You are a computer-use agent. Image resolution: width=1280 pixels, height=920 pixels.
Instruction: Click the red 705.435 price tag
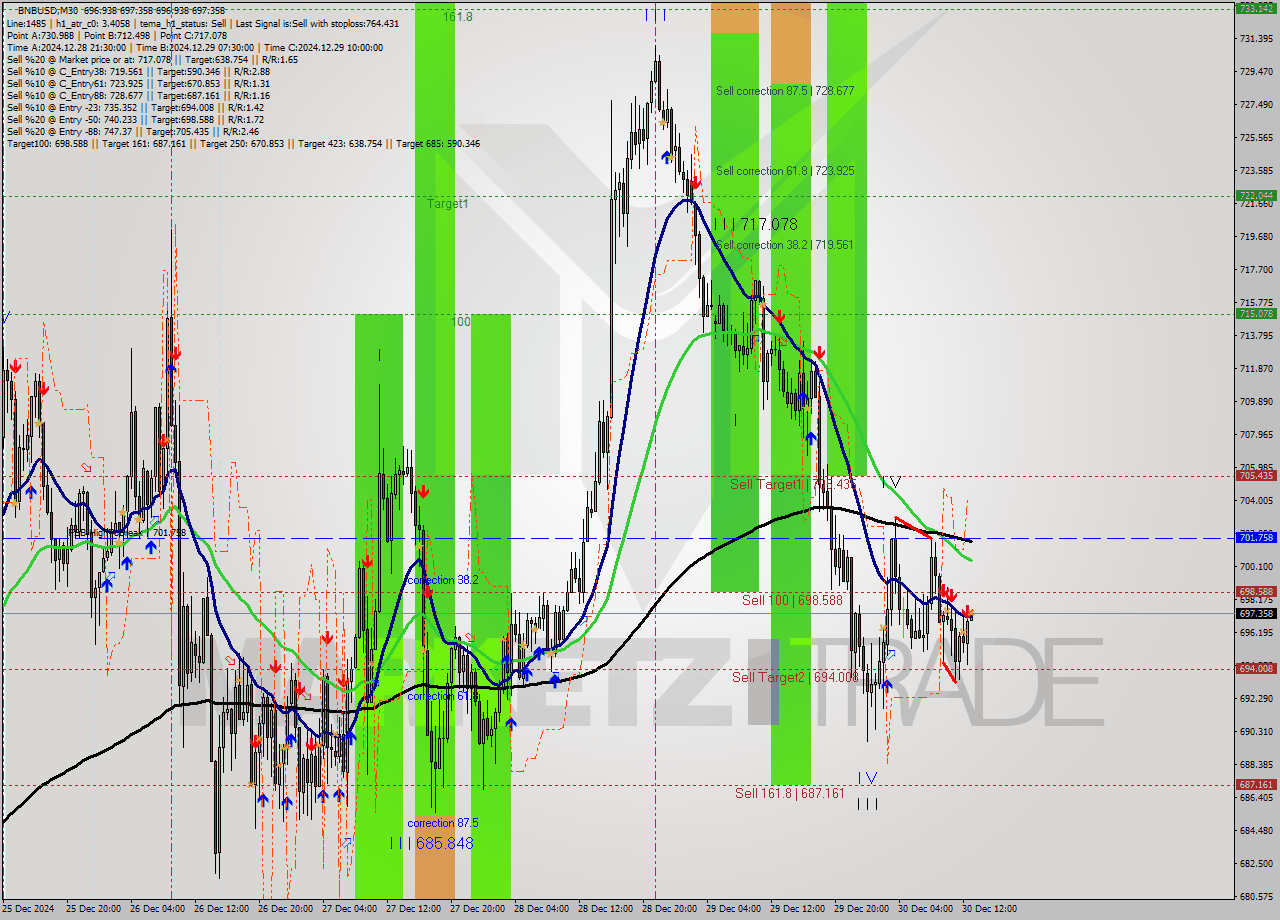[1256, 476]
